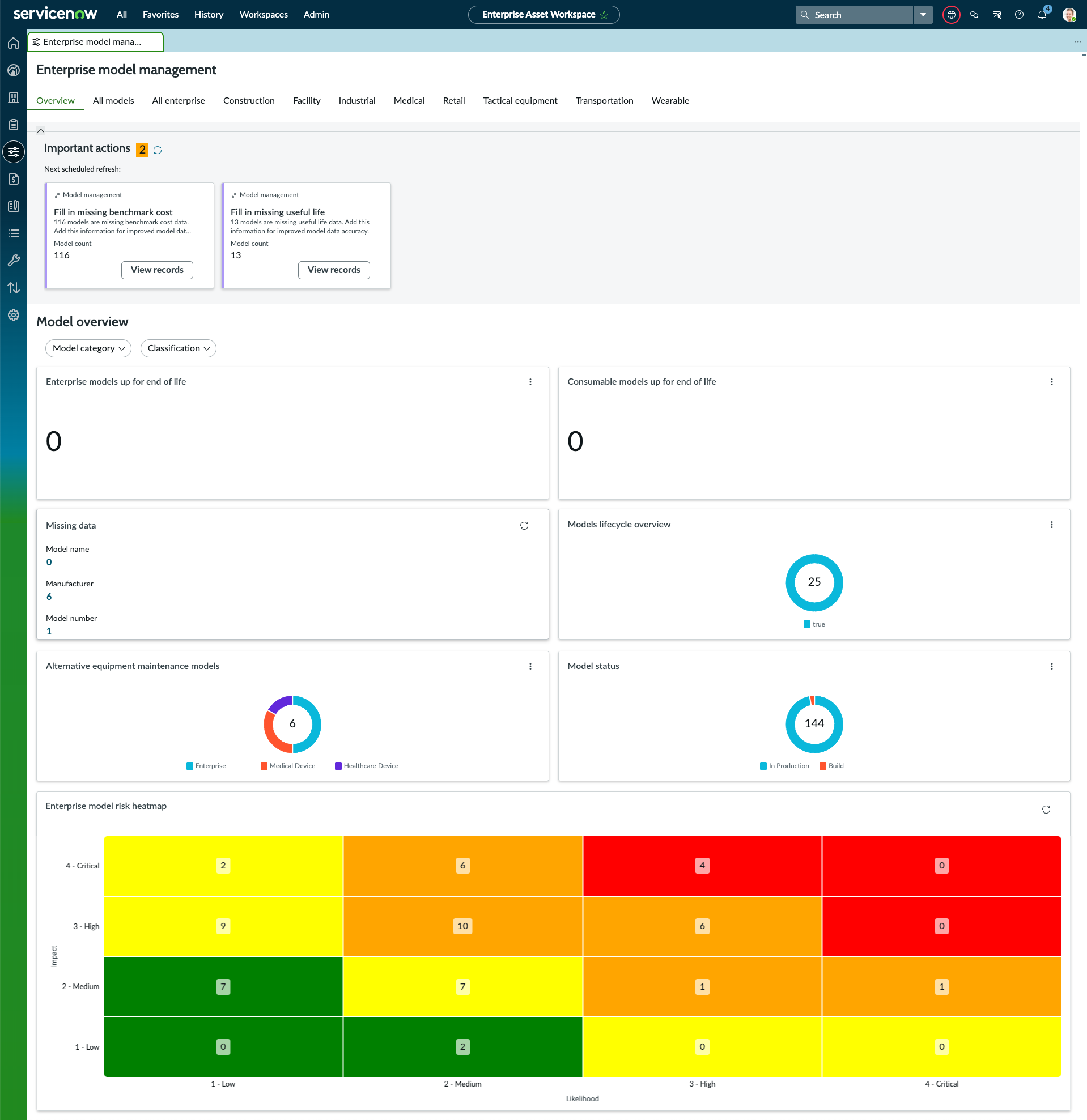This screenshot has height=1120, width=1087.
Task: Open Model name missing data count 0
Action: (x=49, y=563)
